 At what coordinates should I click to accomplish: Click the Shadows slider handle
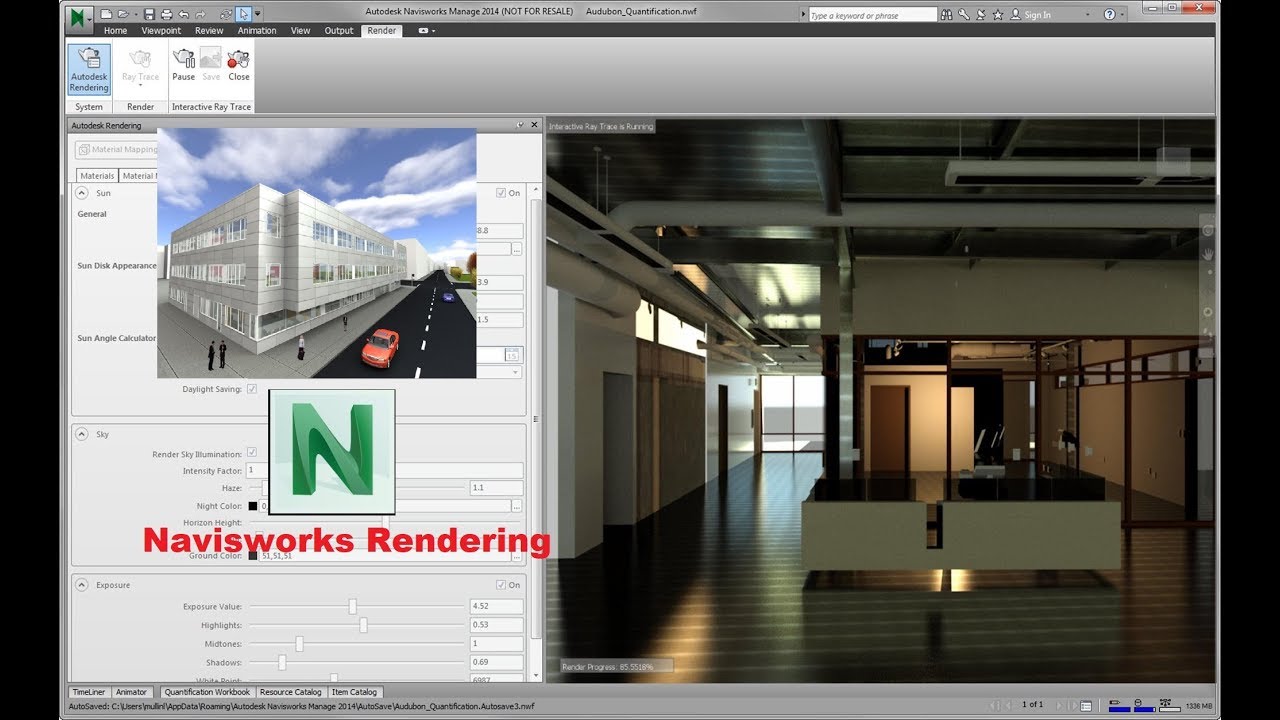[282, 662]
